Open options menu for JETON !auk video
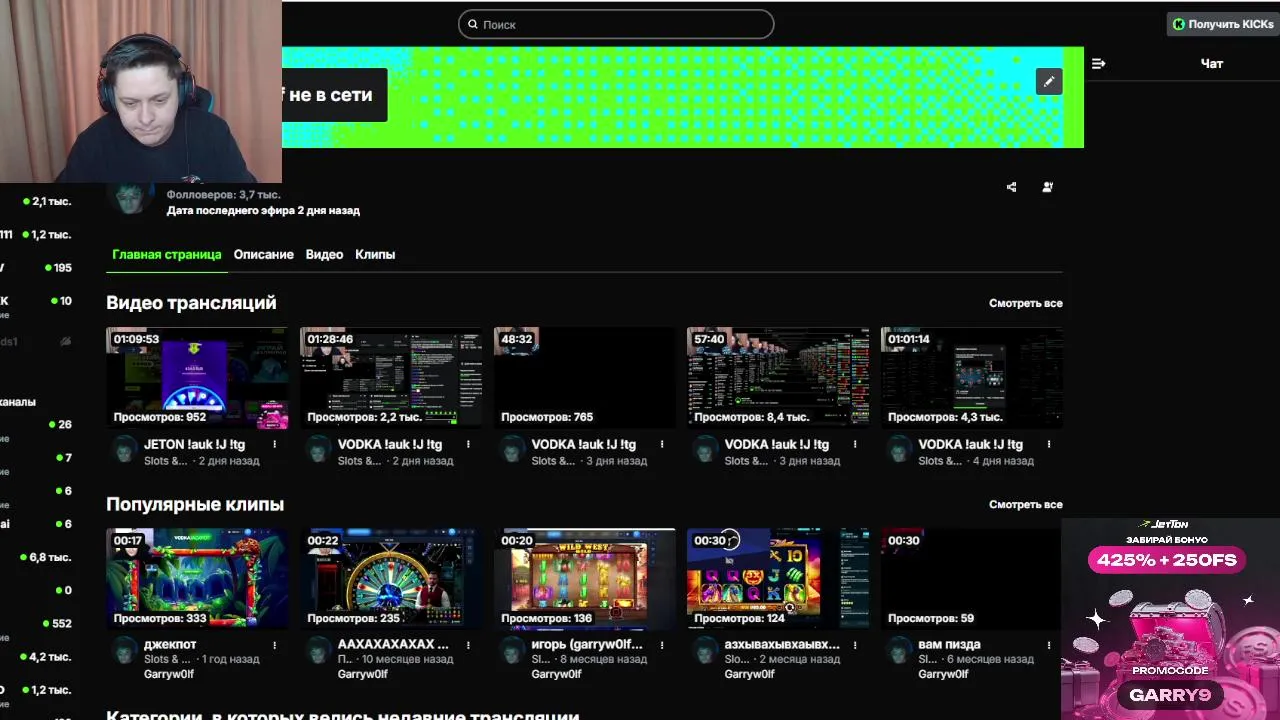The width and height of the screenshot is (1280, 720). tap(274, 444)
